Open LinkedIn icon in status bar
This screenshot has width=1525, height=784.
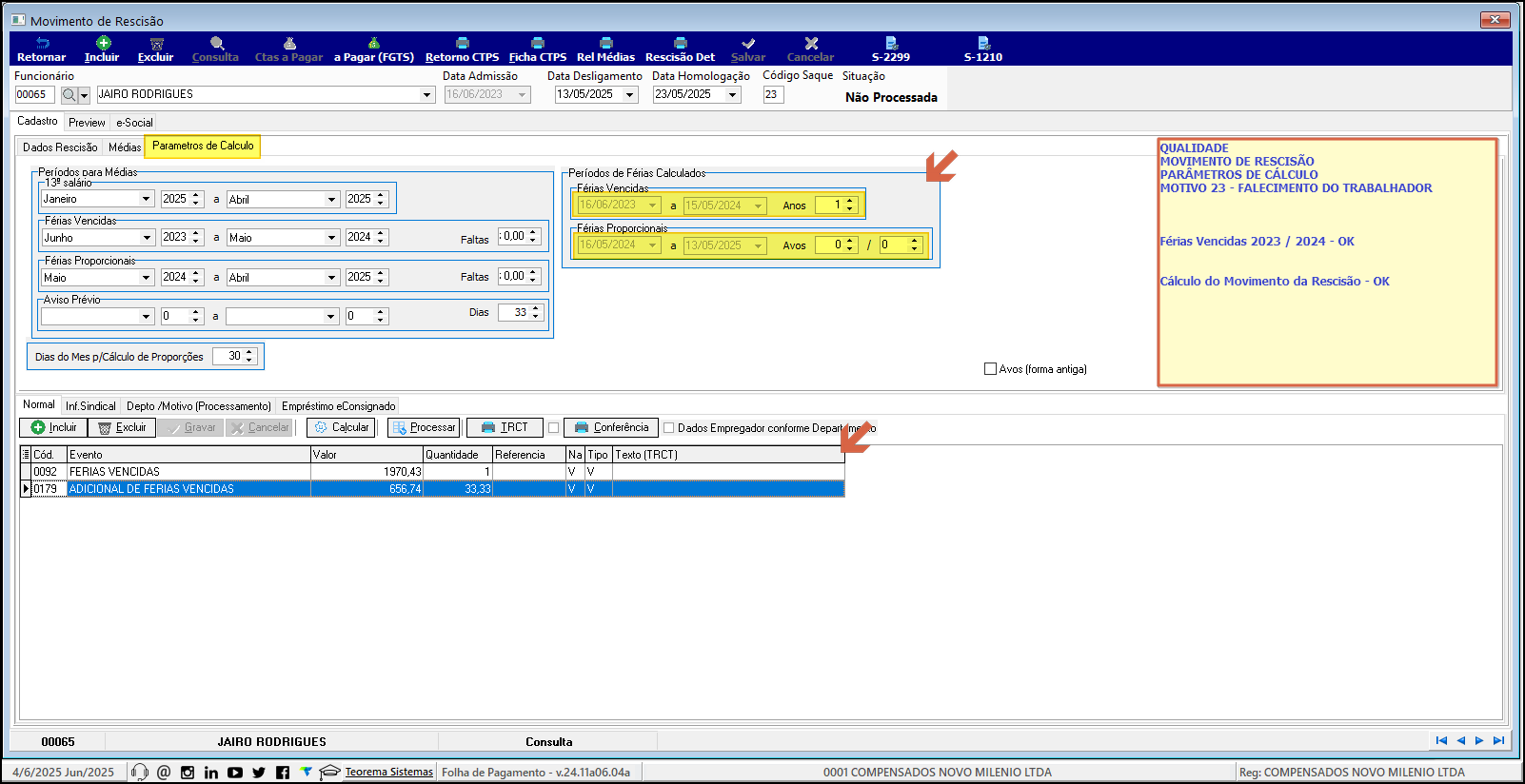pos(211,773)
